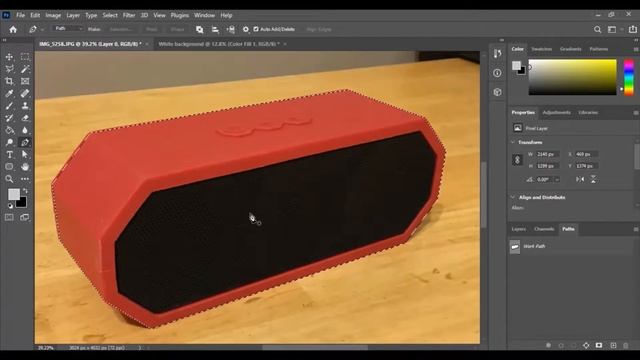640x360 pixels.
Task: Select the Eraser tool
Action: click(x=25, y=118)
